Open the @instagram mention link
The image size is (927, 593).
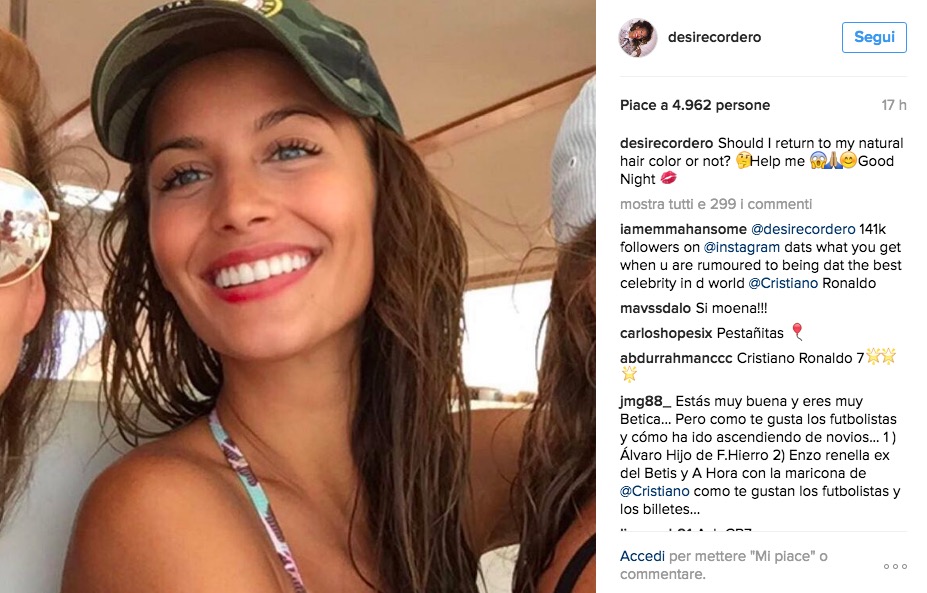coord(741,247)
